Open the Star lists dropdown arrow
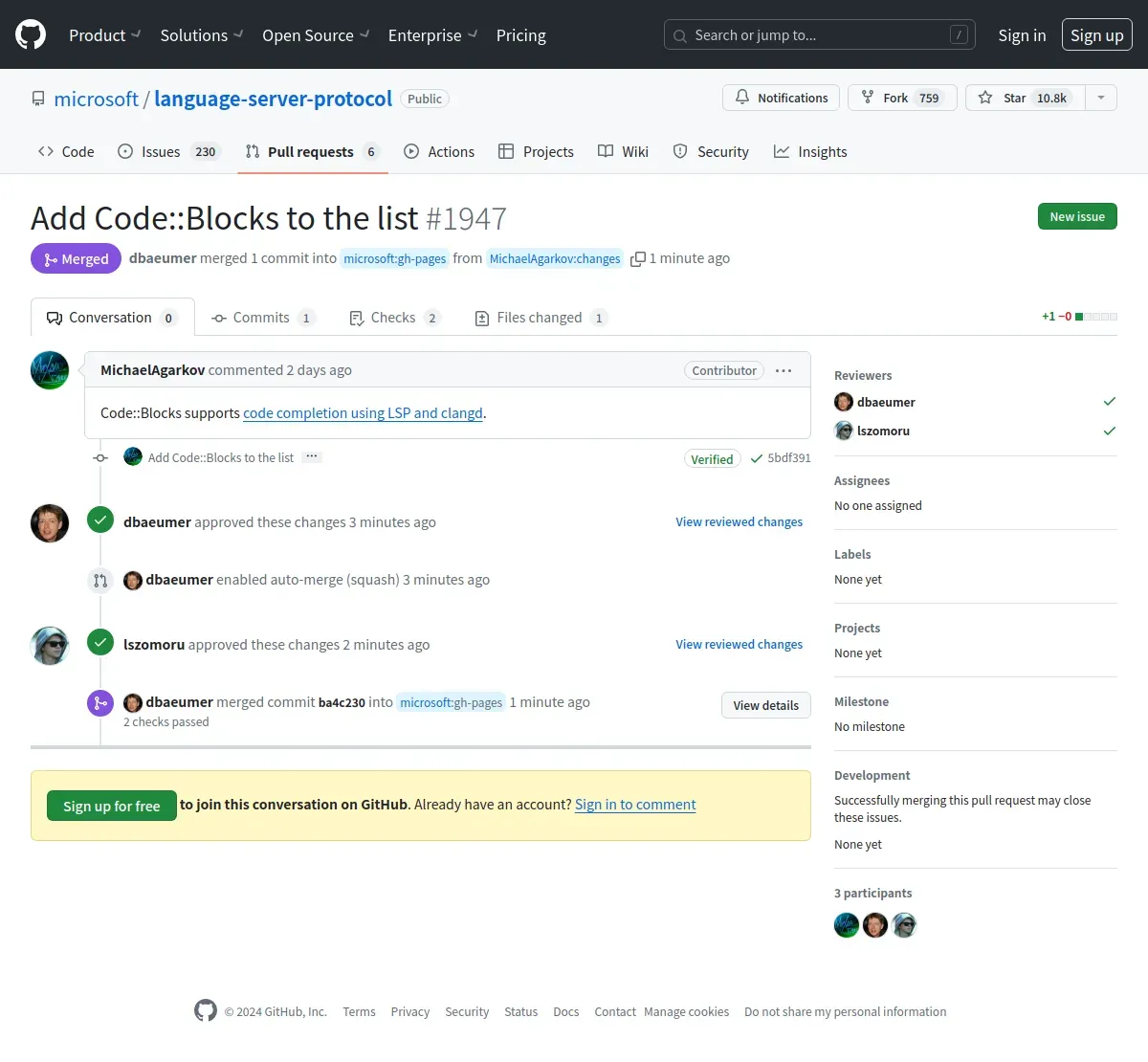 pos(1101,98)
